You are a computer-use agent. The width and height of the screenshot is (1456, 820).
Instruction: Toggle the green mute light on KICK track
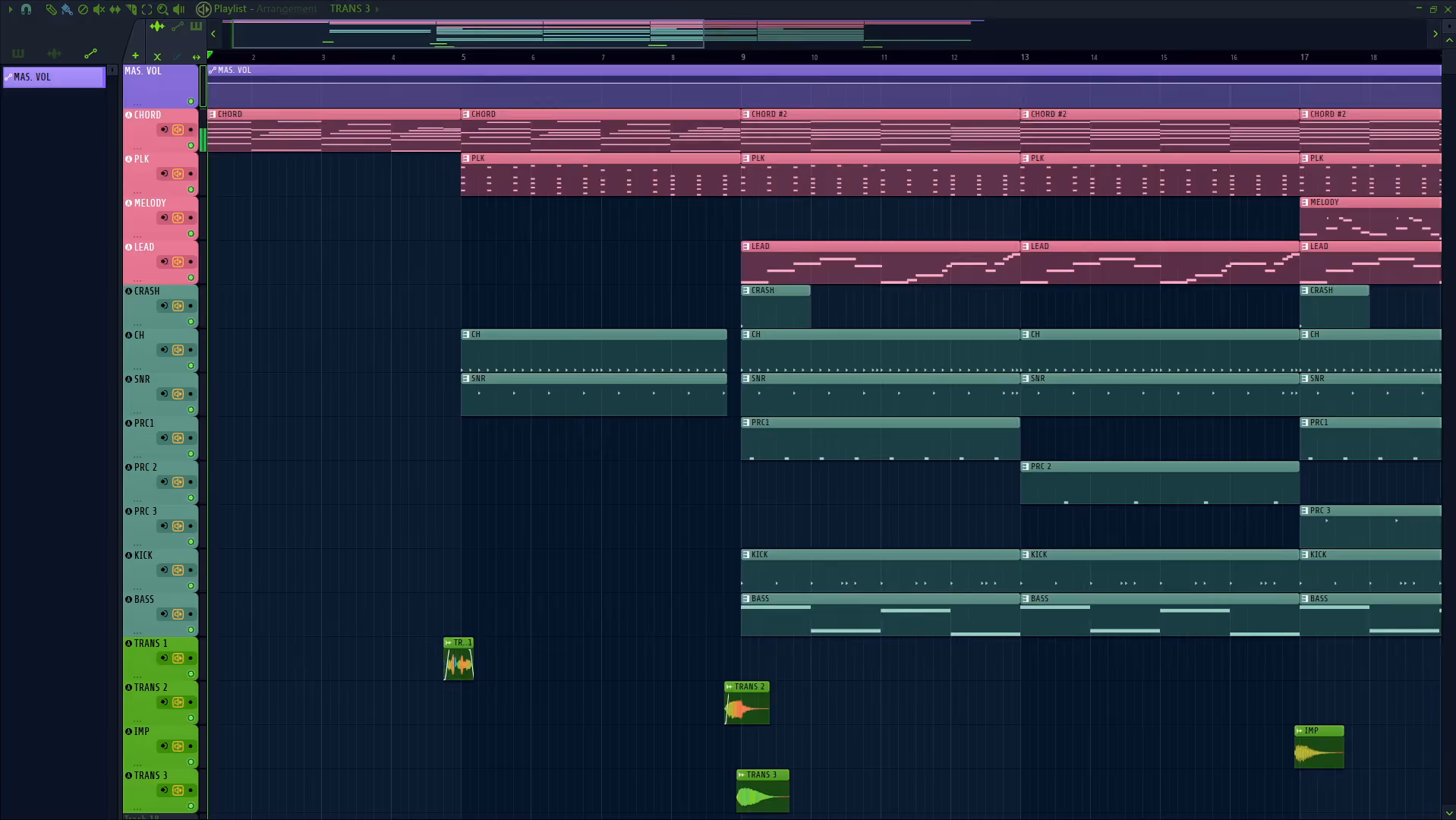point(191,585)
